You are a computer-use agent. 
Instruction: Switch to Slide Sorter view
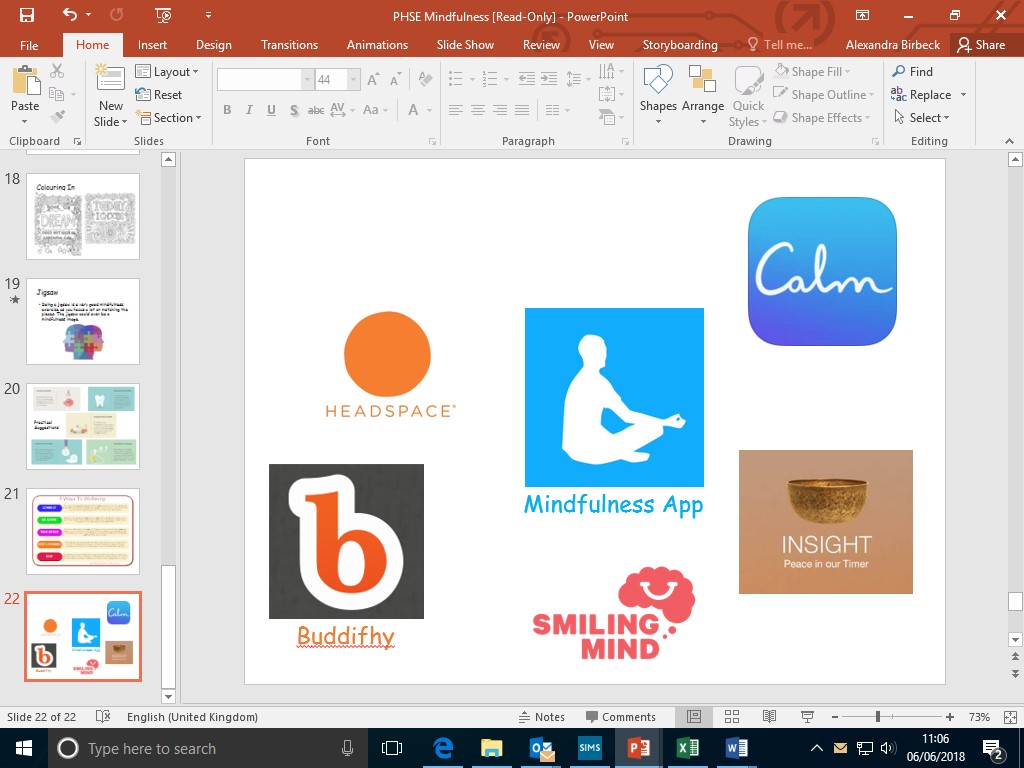click(731, 716)
